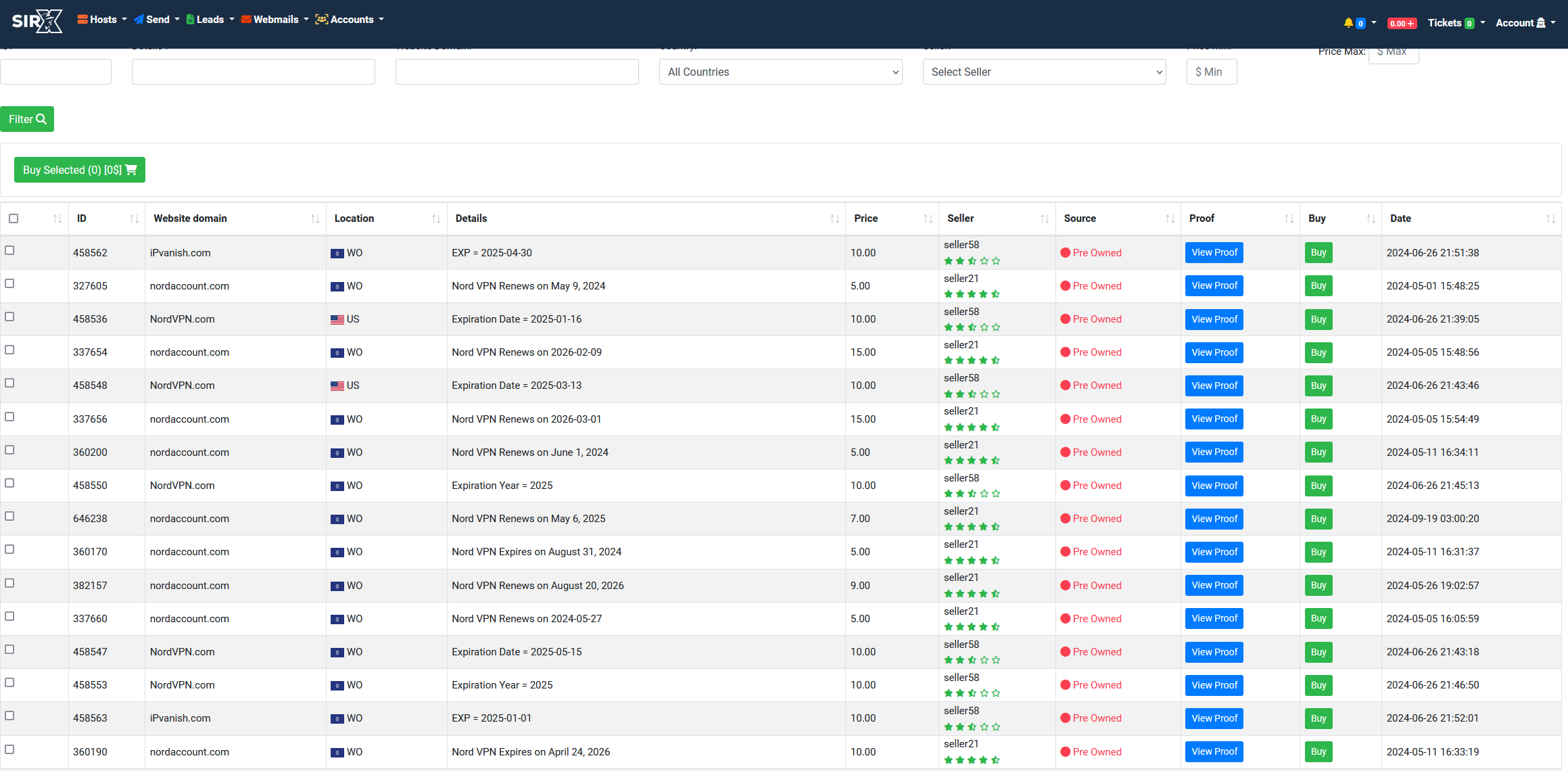Click View Proof for ID 327605

tap(1213, 285)
